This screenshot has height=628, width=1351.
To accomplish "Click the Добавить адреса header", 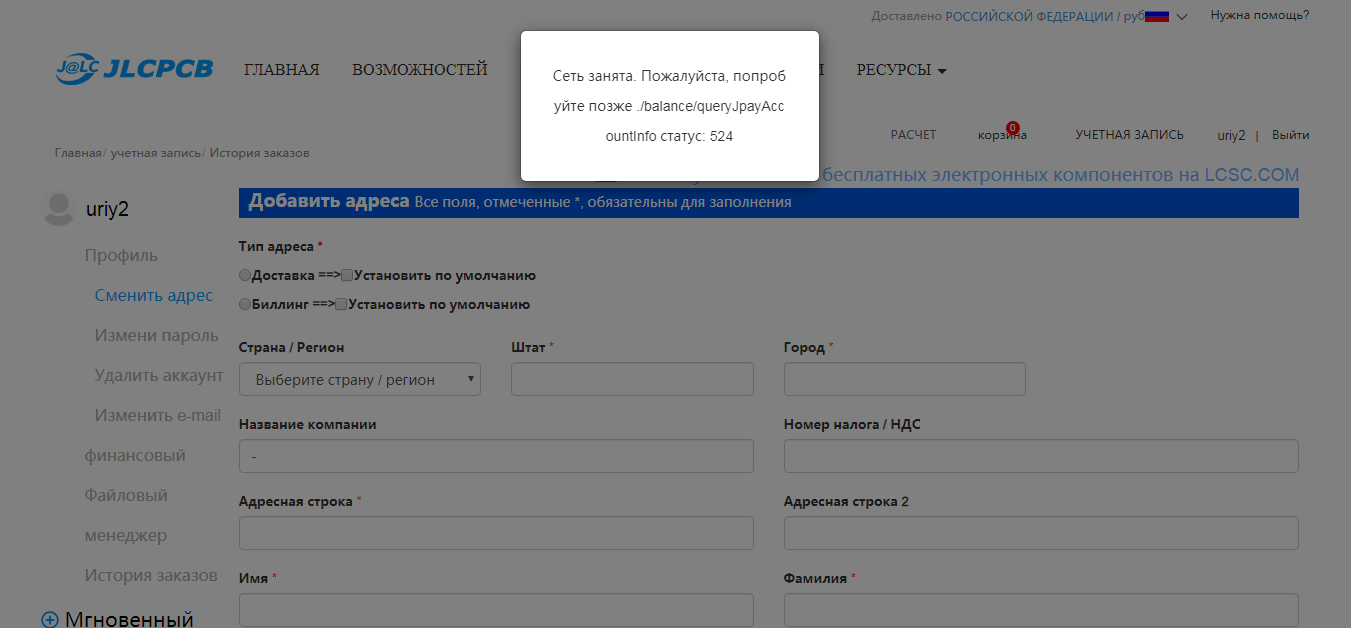I will tap(329, 201).
